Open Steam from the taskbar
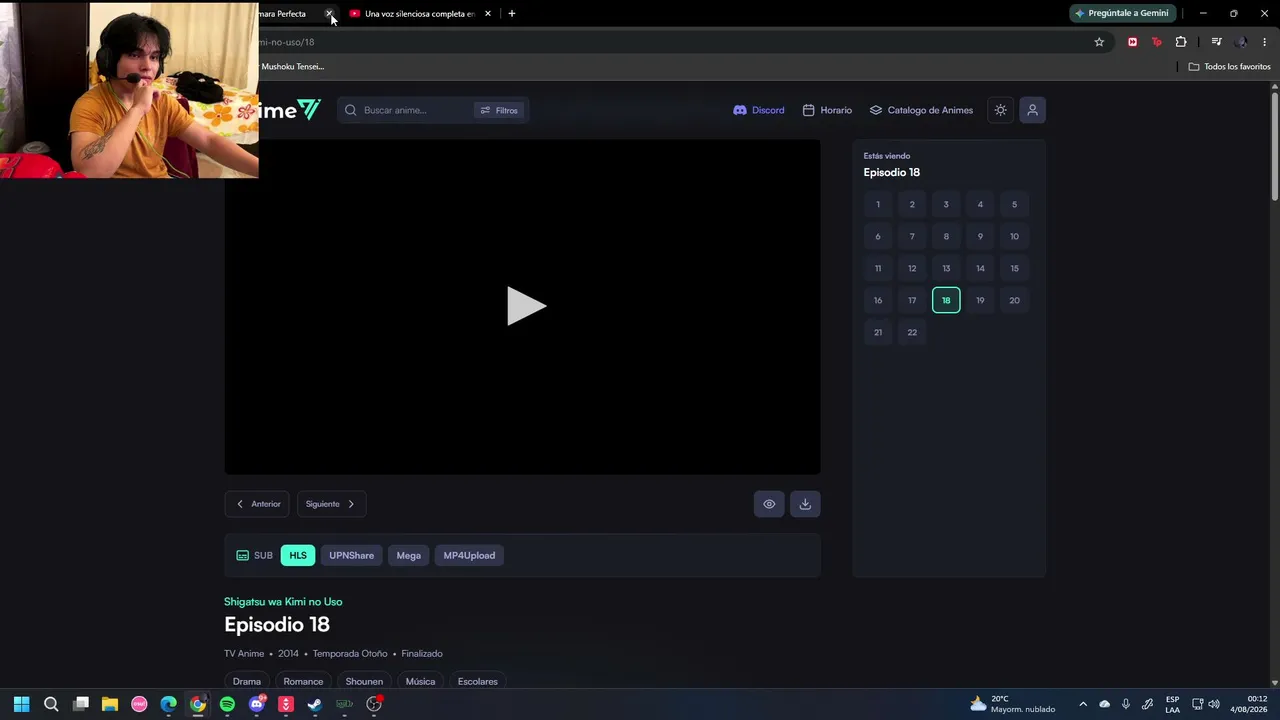This screenshot has width=1280, height=720. (x=314, y=704)
